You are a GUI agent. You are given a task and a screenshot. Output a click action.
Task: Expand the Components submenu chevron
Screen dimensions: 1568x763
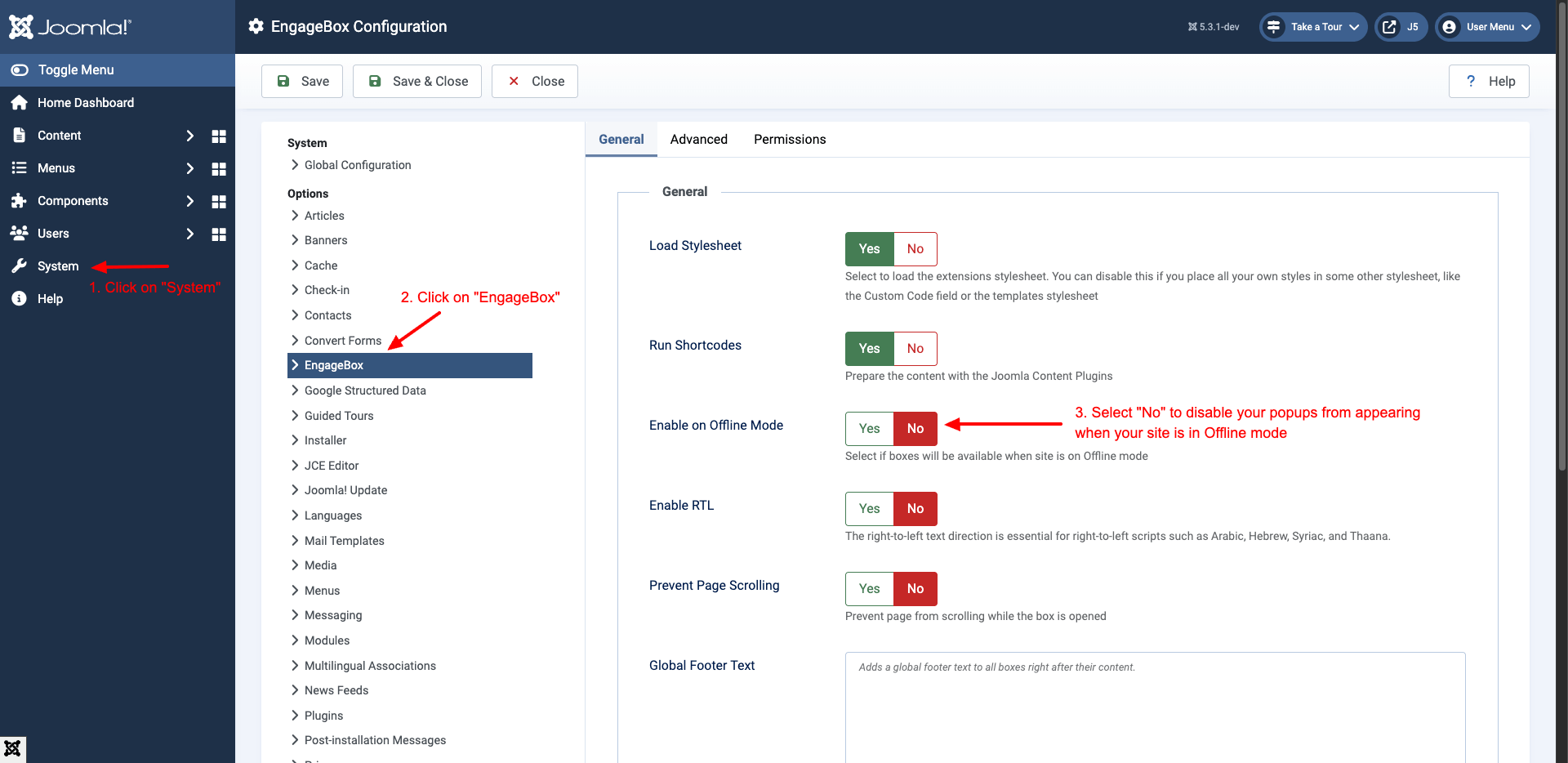[x=189, y=201]
